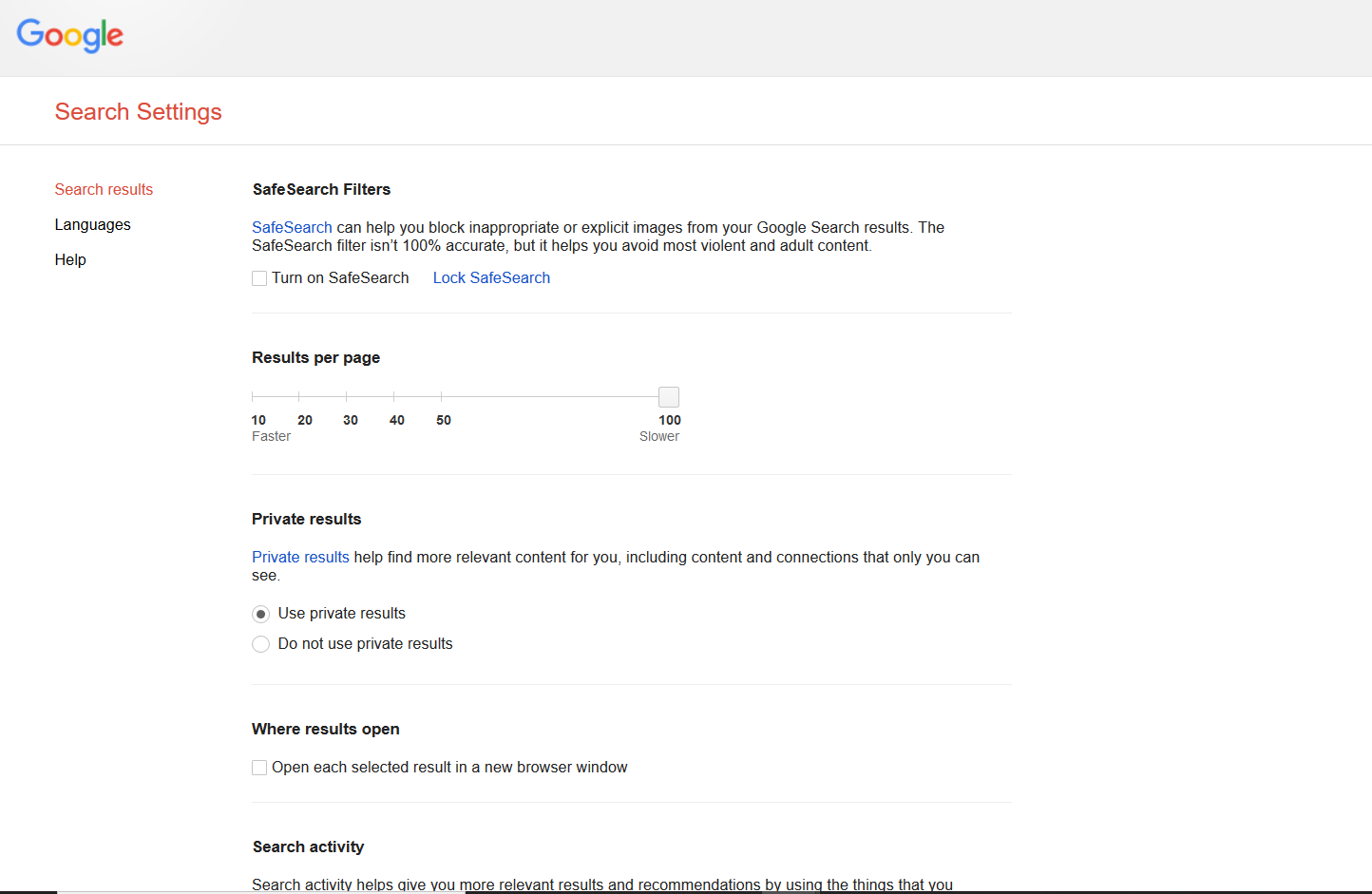
Task: Click the 20 results per page label
Action: (x=305, y=420)
